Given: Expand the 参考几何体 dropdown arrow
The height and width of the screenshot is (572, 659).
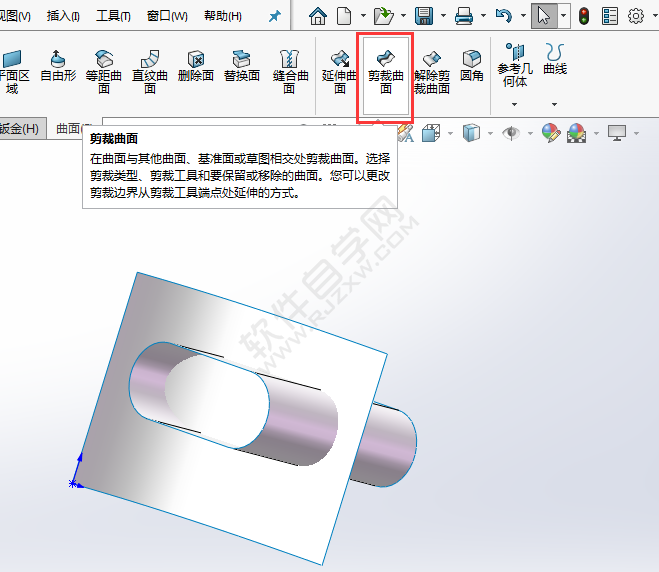Looking at the screenshot, I should 514,104.
